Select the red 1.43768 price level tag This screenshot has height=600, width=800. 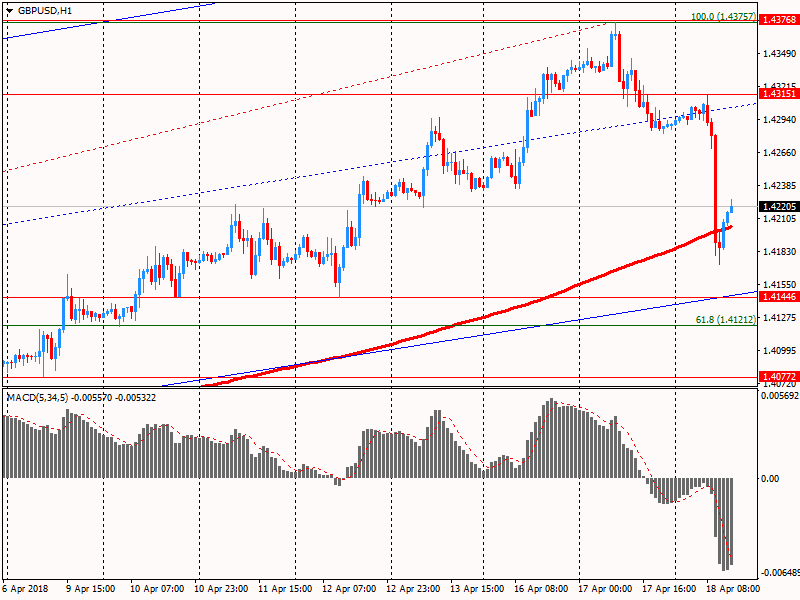[x=779, y=20]
